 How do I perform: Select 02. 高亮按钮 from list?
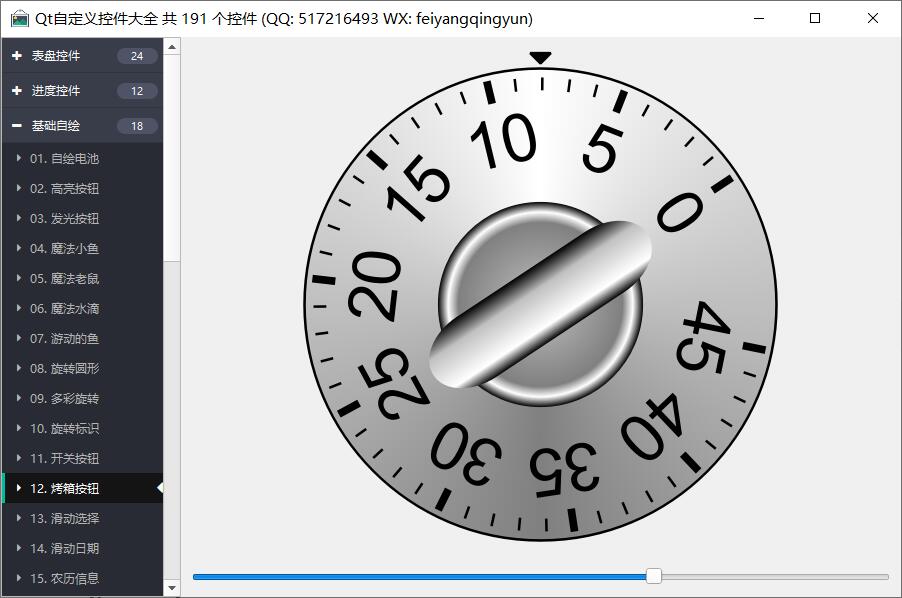click(64, 188)
